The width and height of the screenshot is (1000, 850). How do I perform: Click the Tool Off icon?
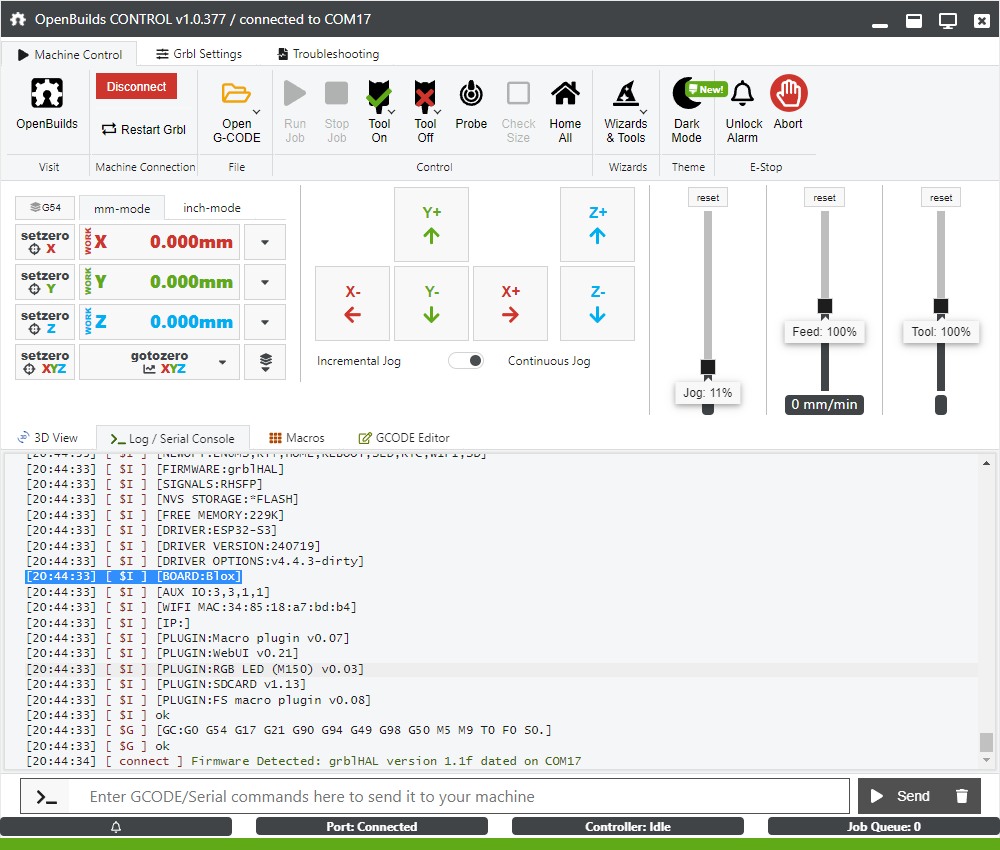(425, 95)
